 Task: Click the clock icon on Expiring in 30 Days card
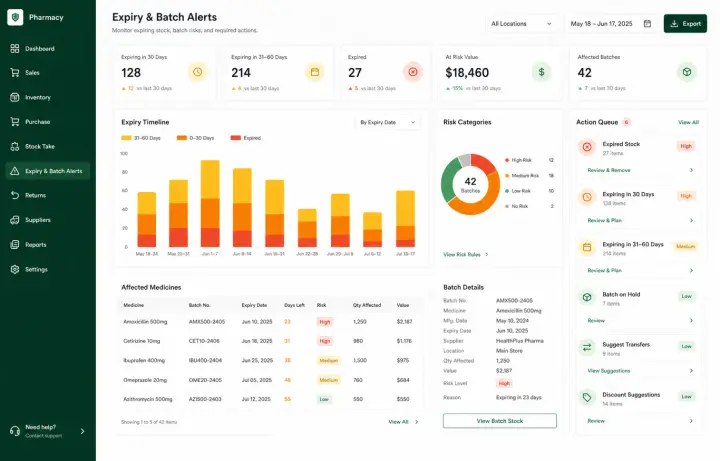tap(197, 72)
